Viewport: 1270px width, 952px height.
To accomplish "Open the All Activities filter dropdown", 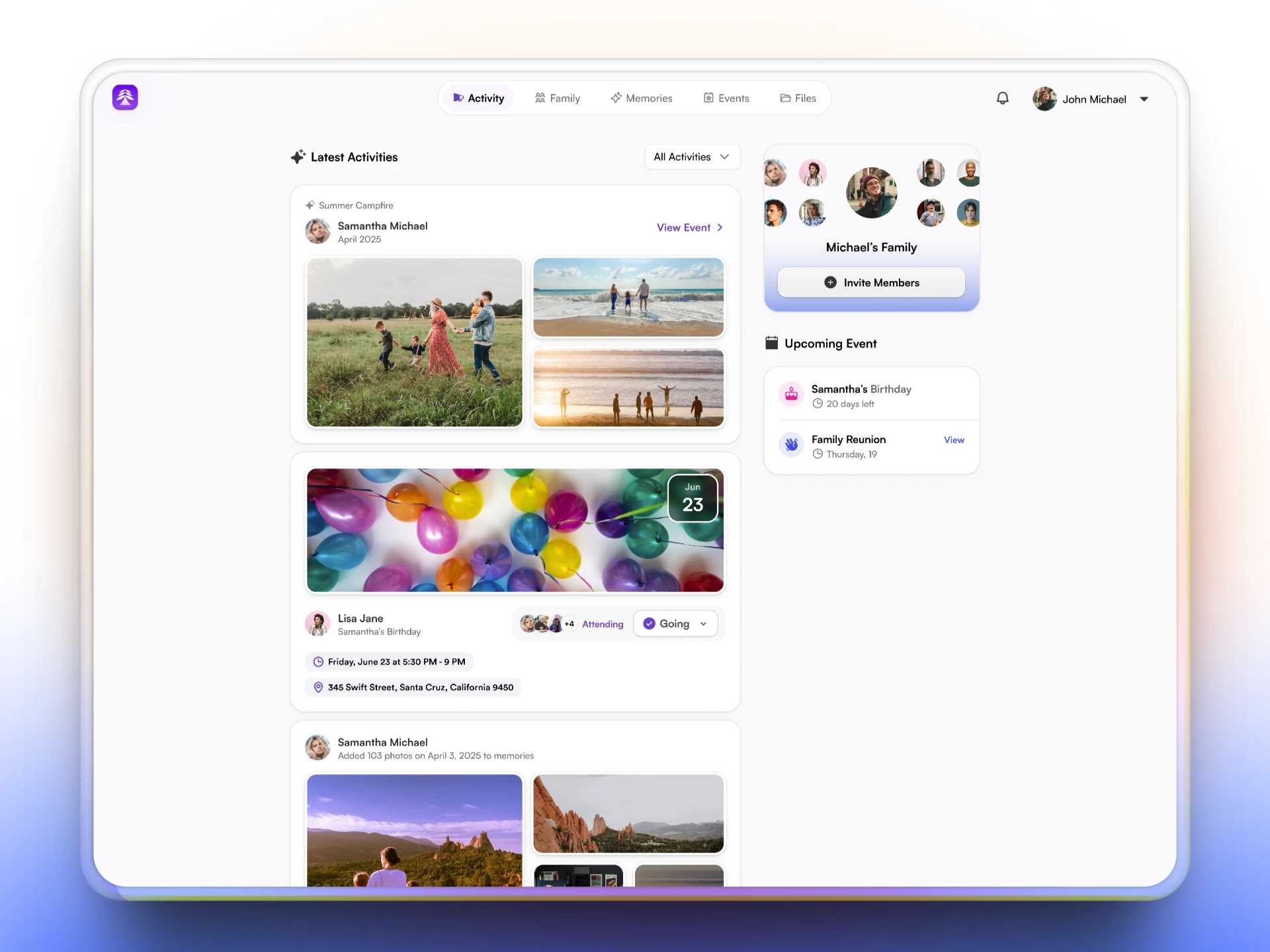I will 692,157.
